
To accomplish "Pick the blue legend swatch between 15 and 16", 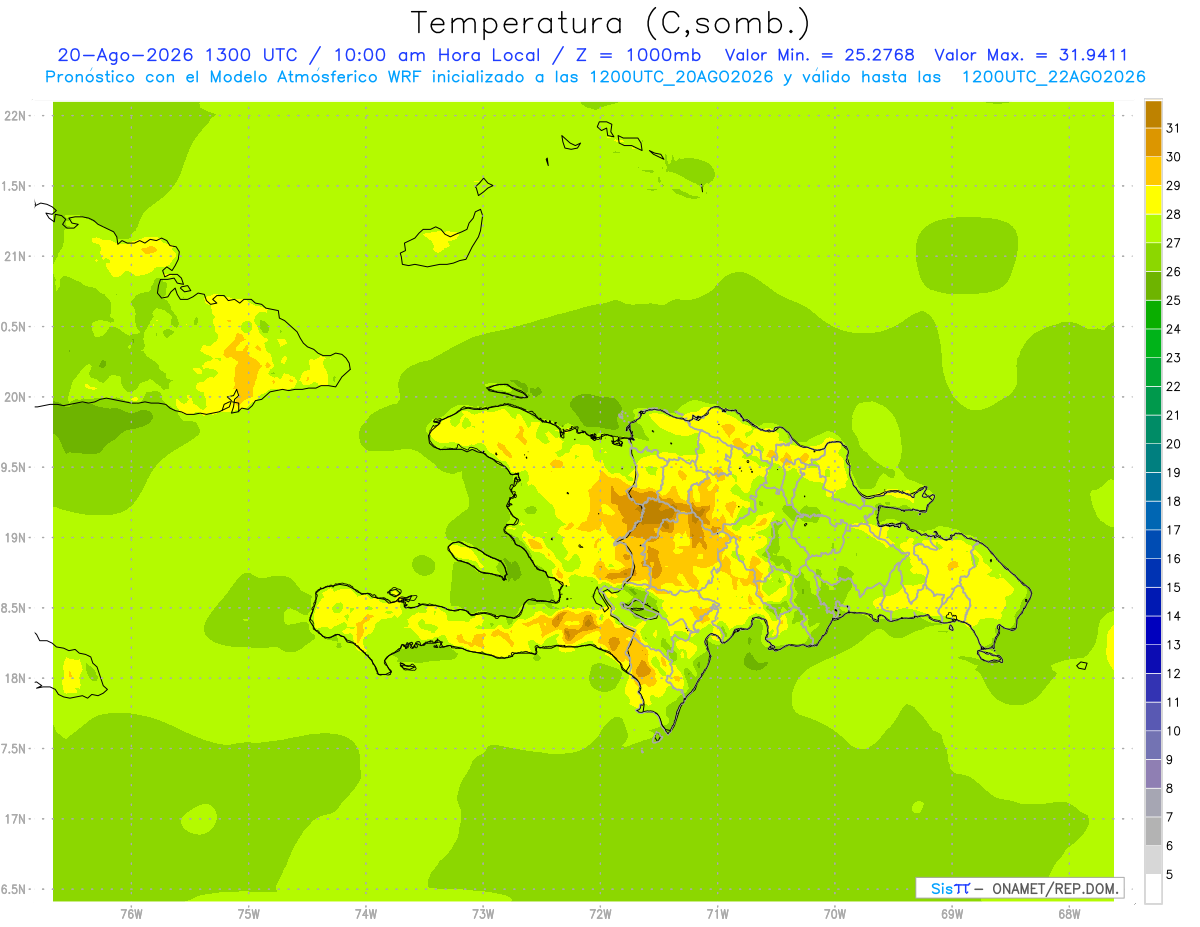I will pyautogui.click(x=1153, y=573).
